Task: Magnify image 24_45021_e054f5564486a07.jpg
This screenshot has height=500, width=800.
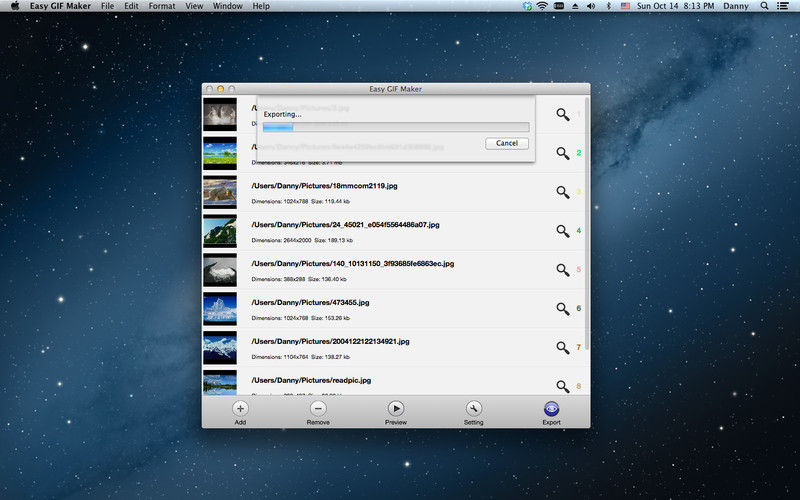Action: pyautogui.click(x=563, y=231)
